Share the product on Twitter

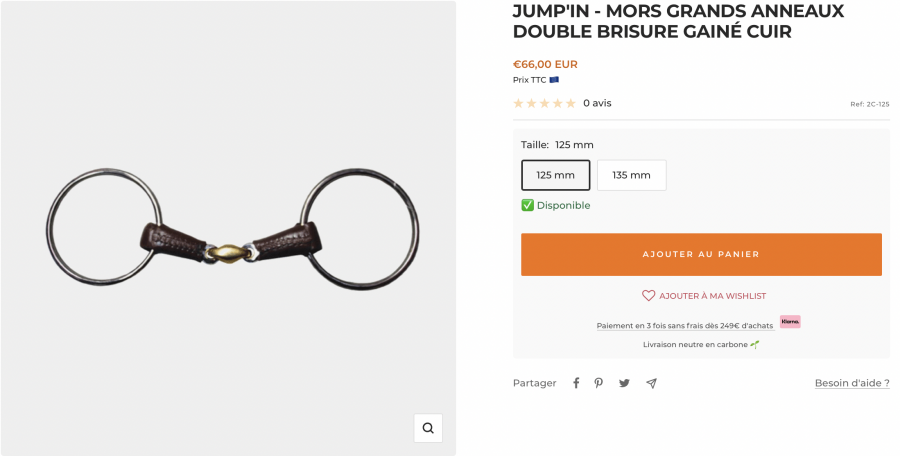[624, 383]
